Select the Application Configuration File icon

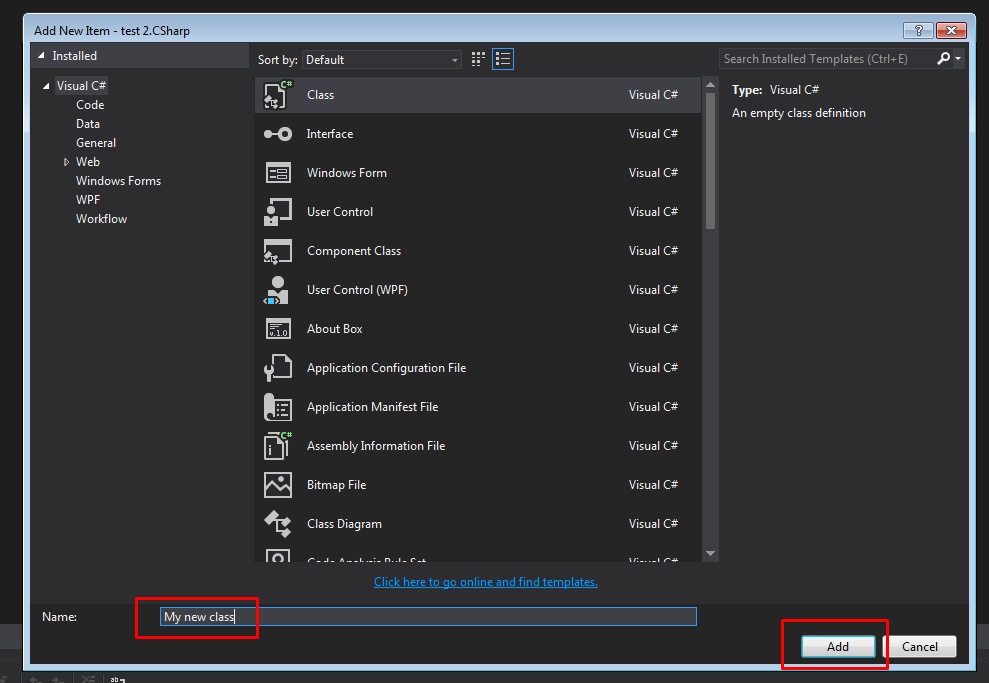(278, 368)
